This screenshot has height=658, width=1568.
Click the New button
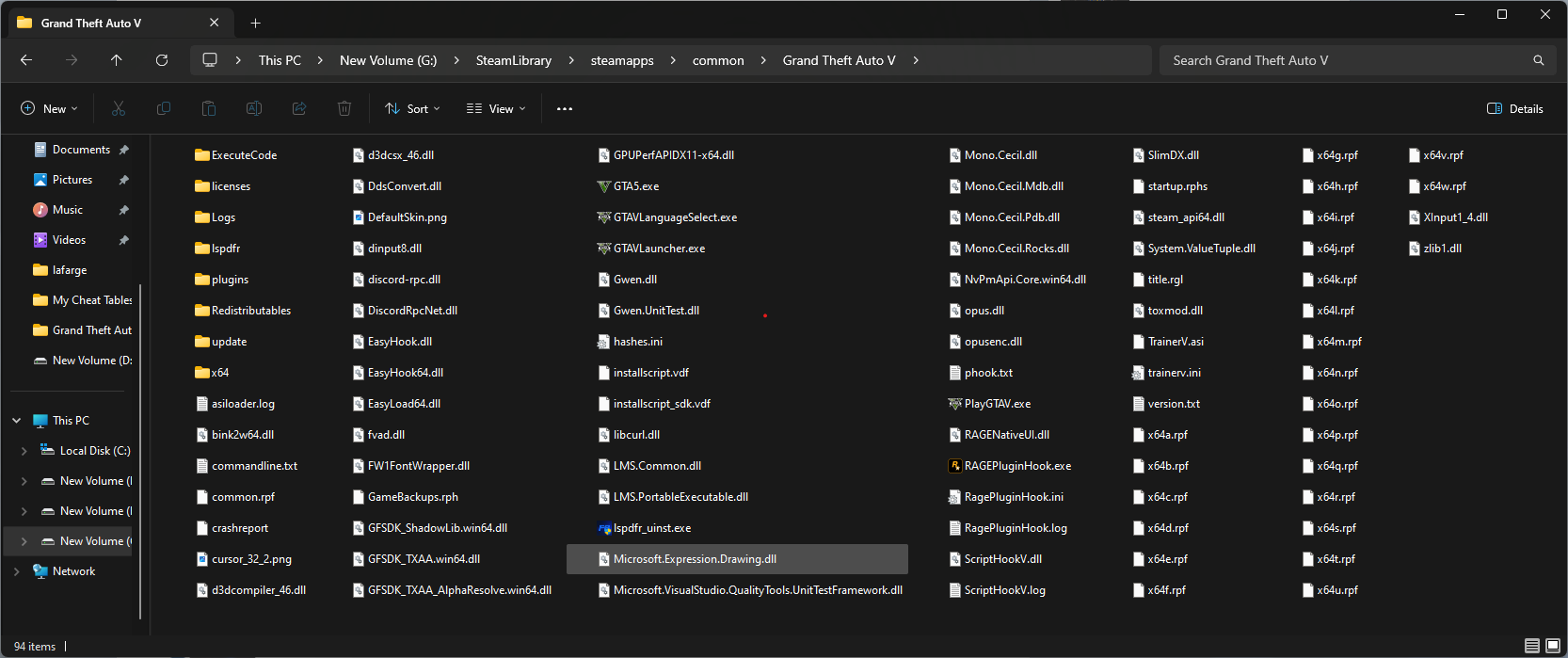tap(49, 109)
